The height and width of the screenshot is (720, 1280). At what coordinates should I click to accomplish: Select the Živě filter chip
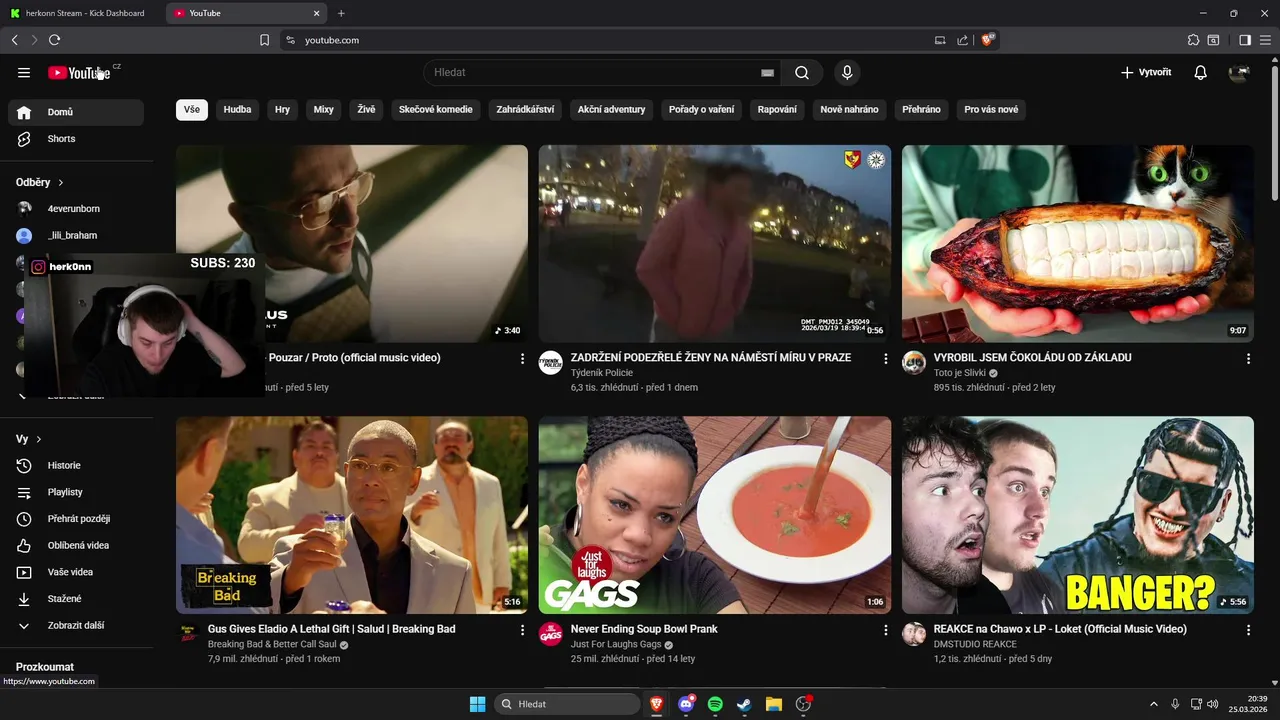click(x=366, y=109)
